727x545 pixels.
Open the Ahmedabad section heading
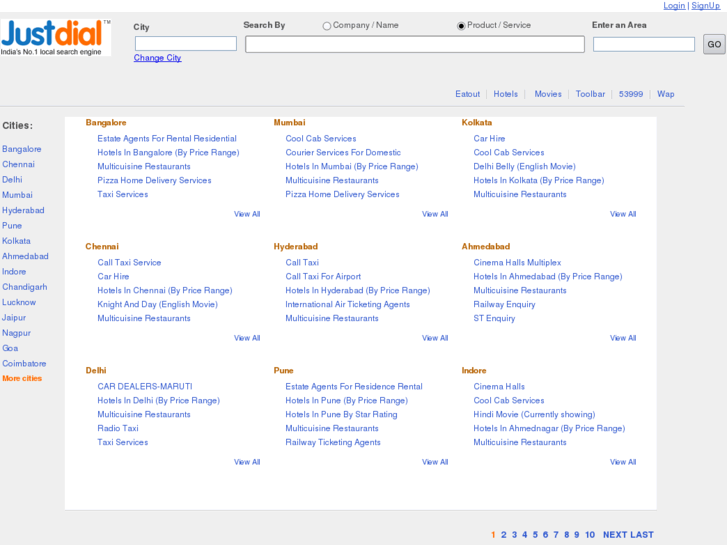coord(485,246)
